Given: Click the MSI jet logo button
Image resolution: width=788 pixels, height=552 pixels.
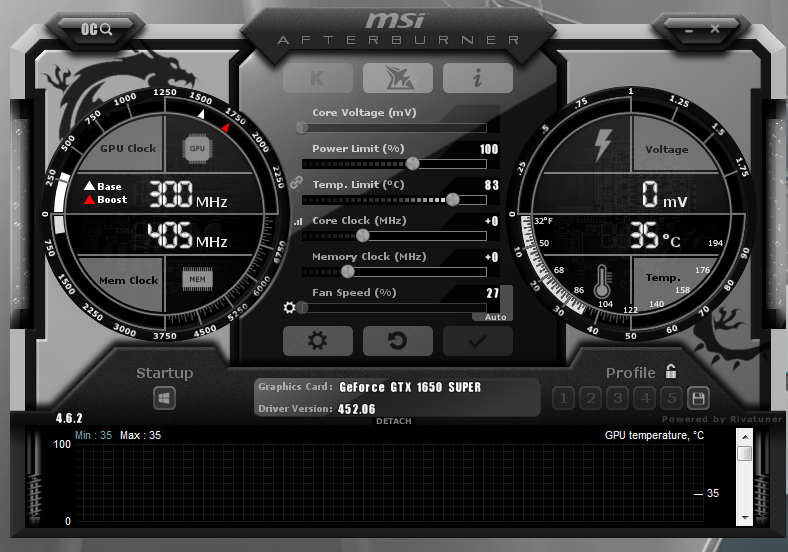Looking at the screenshot, I should (x=398, y=78).
